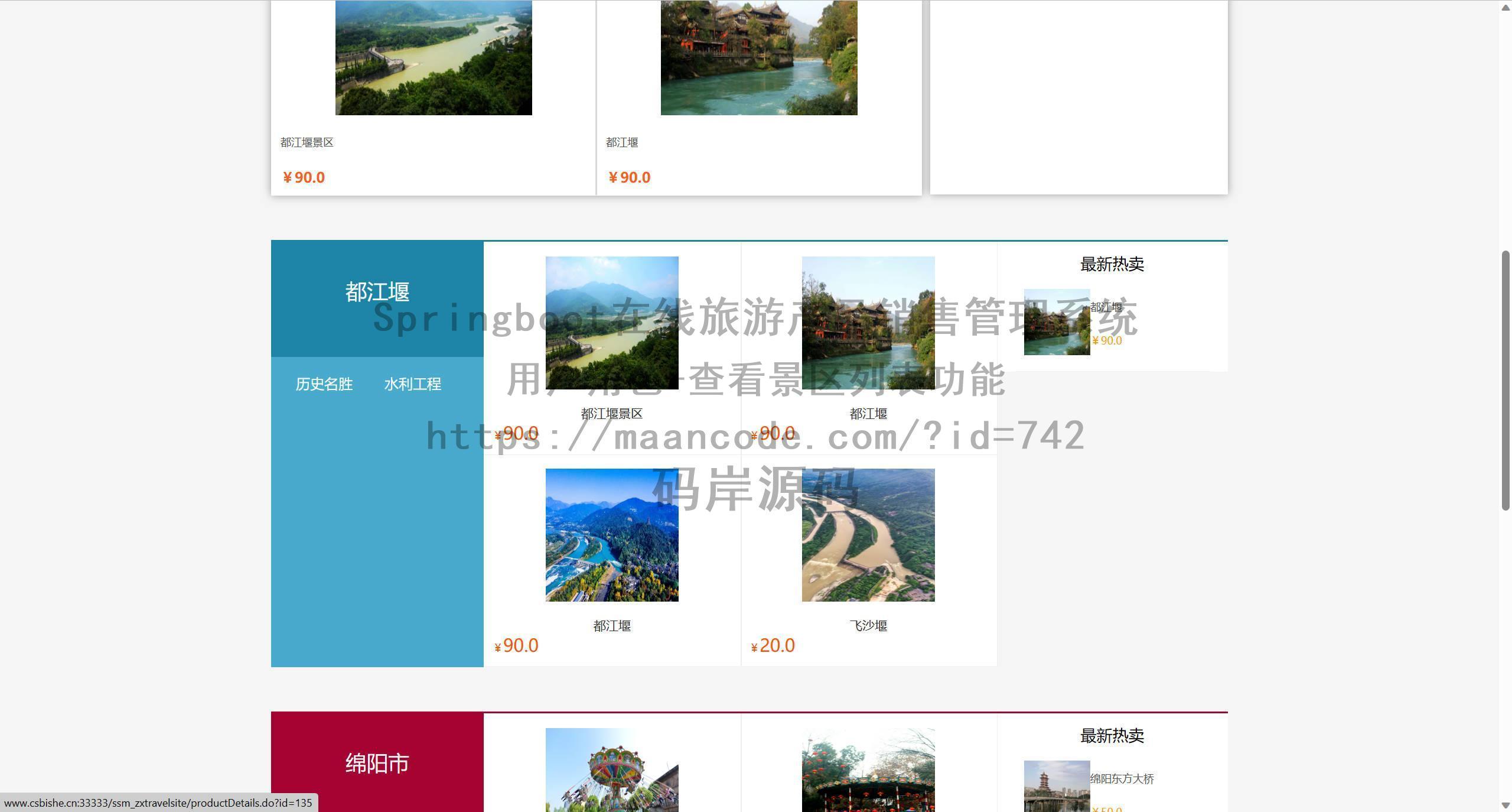
Task: Open the red lantern carousel image
Action: (x=868, y=770)
